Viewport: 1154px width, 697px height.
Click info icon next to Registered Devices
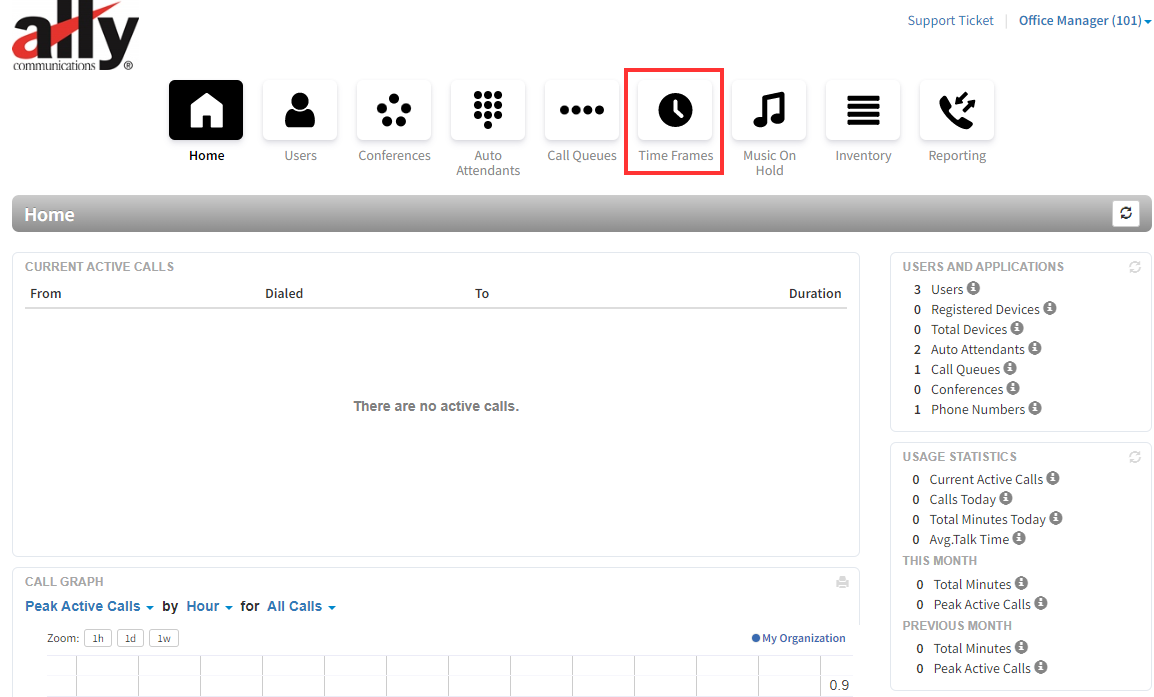tap(1049, 308)
